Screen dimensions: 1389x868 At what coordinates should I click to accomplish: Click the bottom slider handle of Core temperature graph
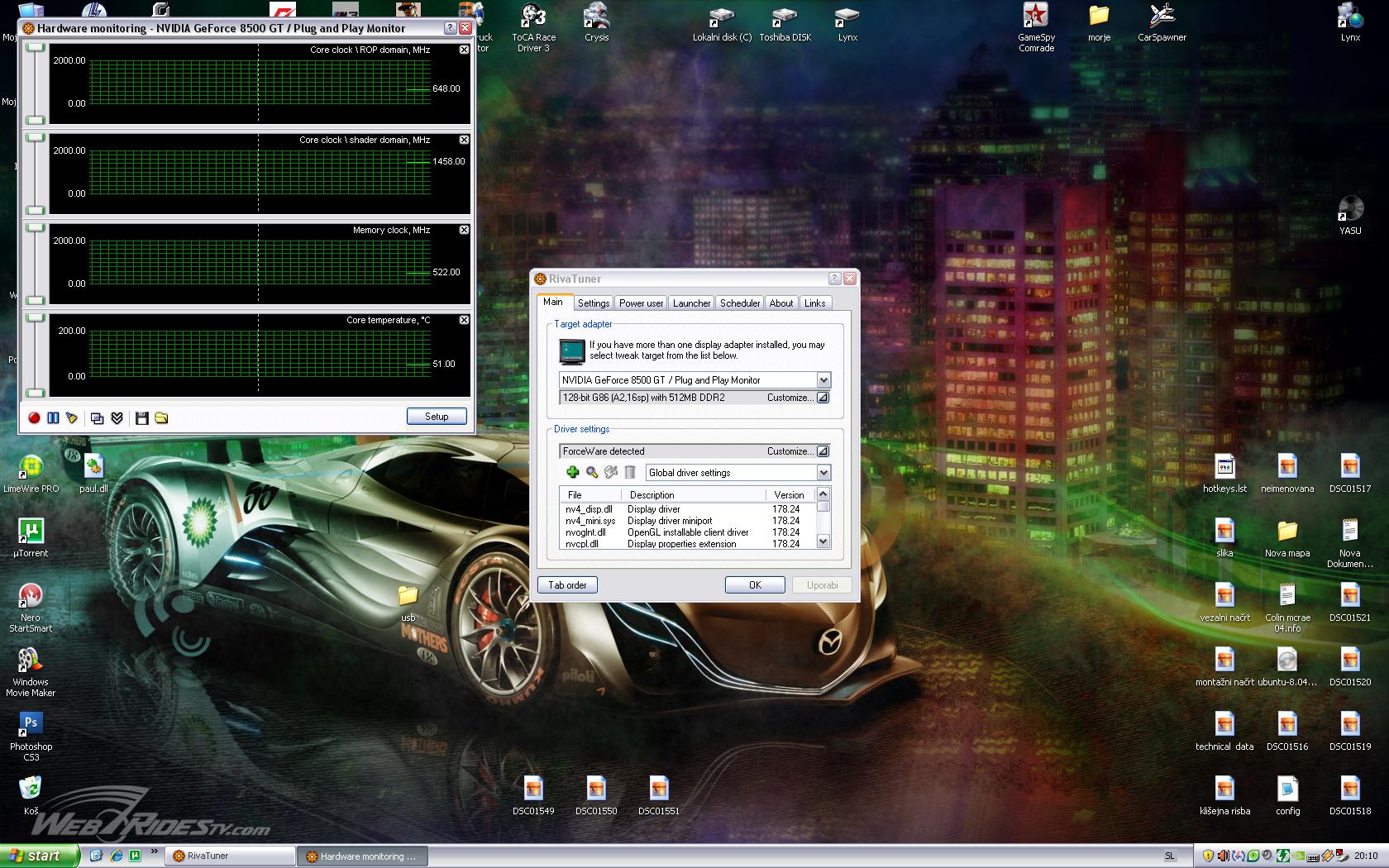(x=35, y=393)
